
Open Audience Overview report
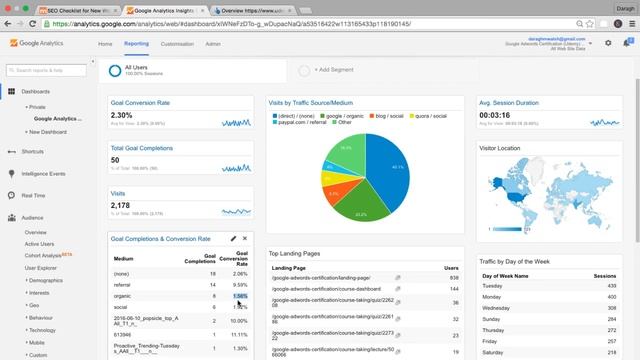click(x=36, y=232)
